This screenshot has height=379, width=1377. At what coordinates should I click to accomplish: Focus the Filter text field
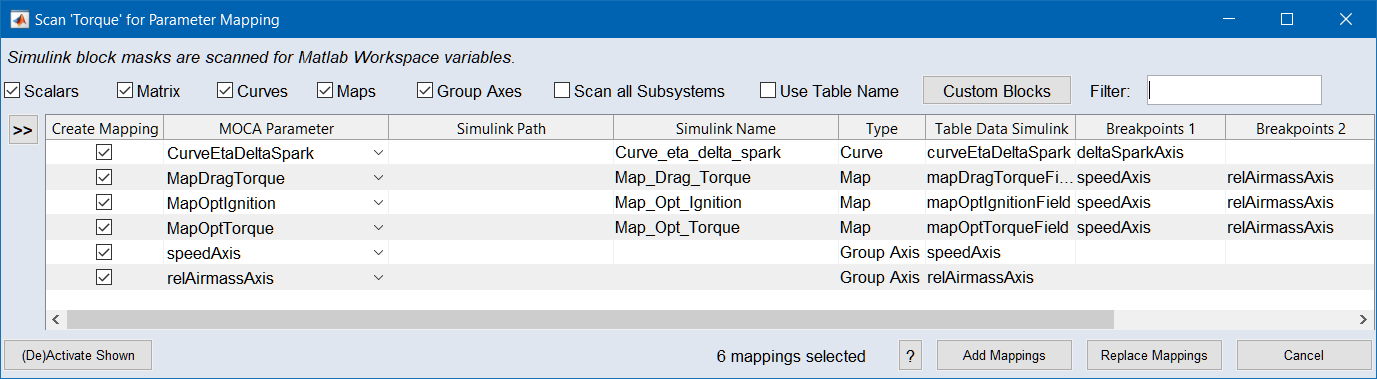click(x=1234, y=90)
